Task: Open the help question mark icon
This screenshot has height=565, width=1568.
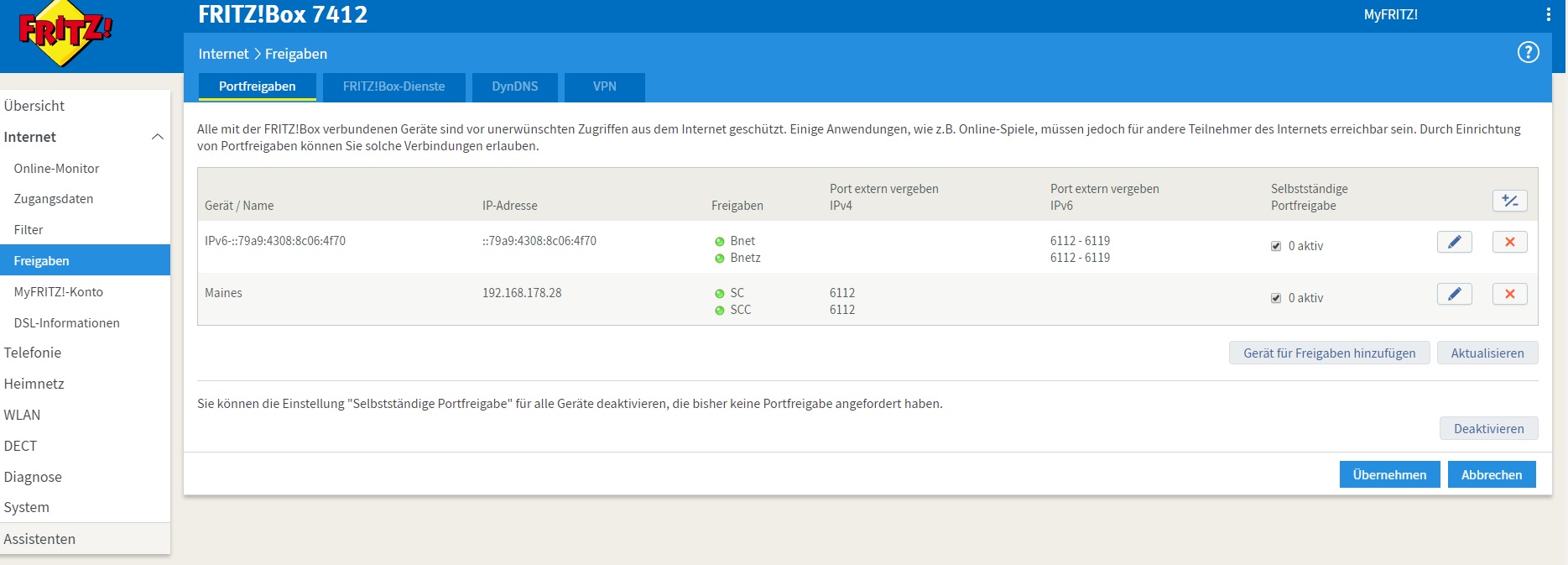Action: tap(1528, 53)
